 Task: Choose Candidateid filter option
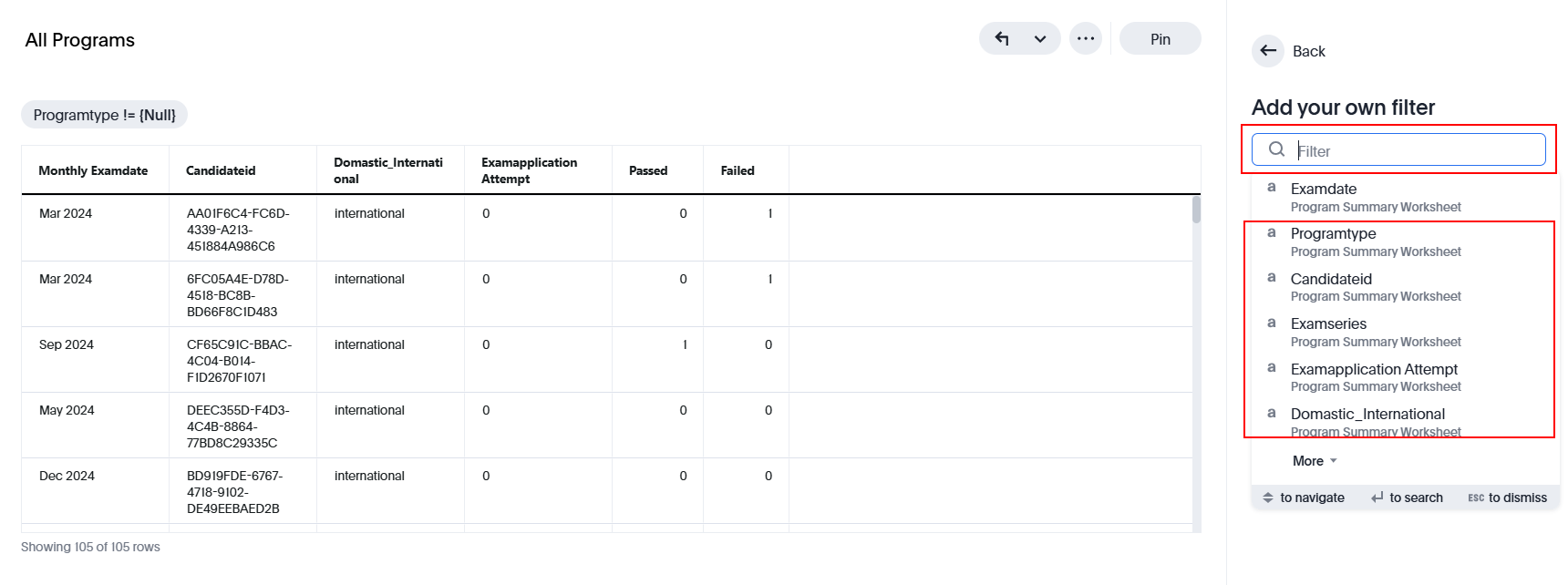point(1331,280)
